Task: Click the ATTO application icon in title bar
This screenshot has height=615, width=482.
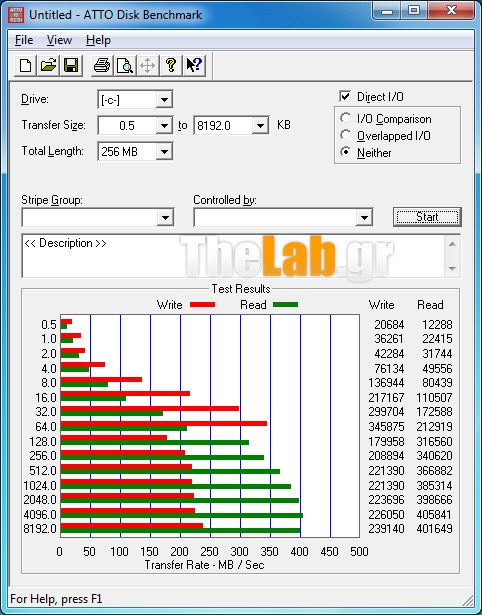Action: pos(16,15)
